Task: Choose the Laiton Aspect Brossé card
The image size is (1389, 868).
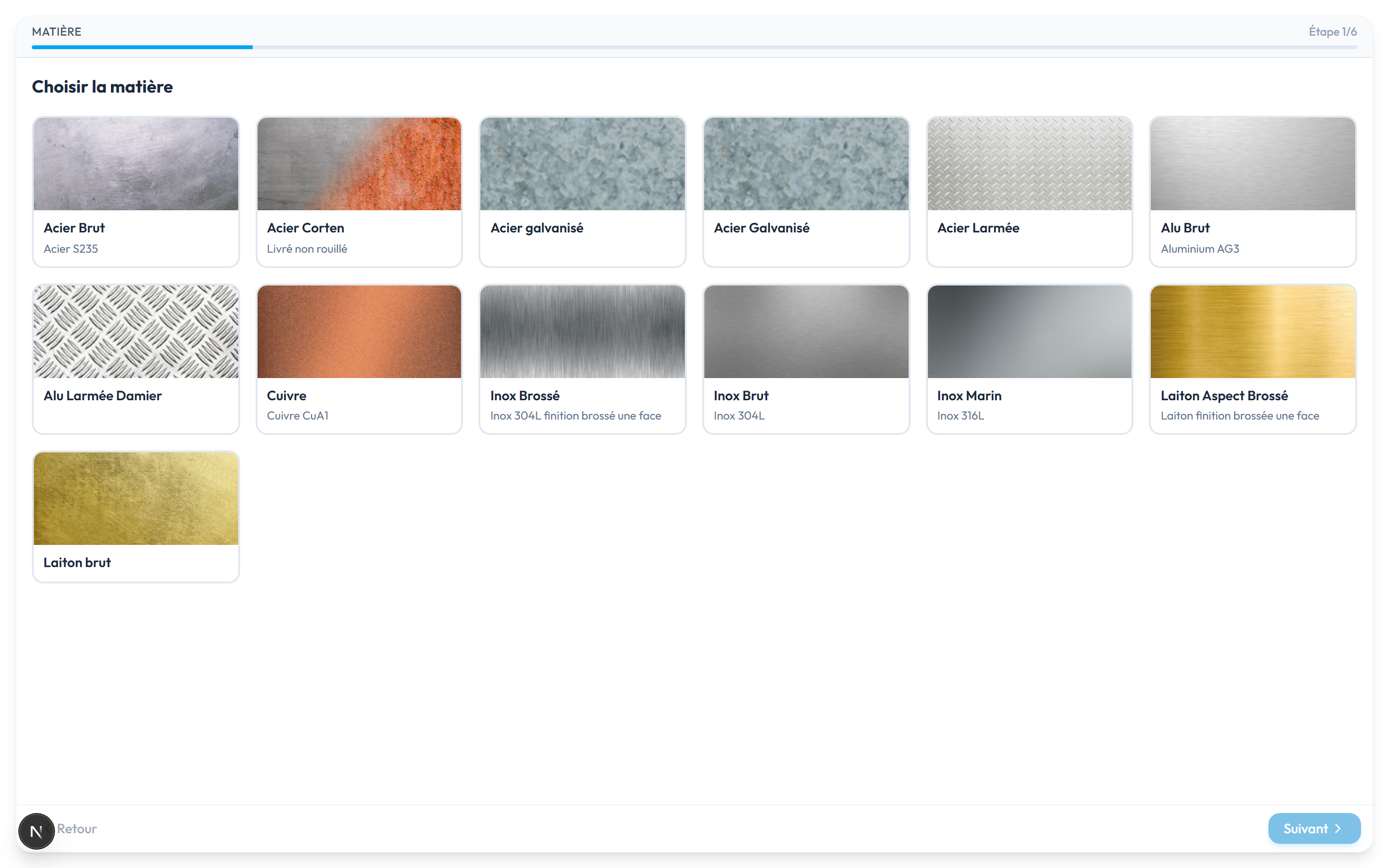Action: pos(1253,359)
